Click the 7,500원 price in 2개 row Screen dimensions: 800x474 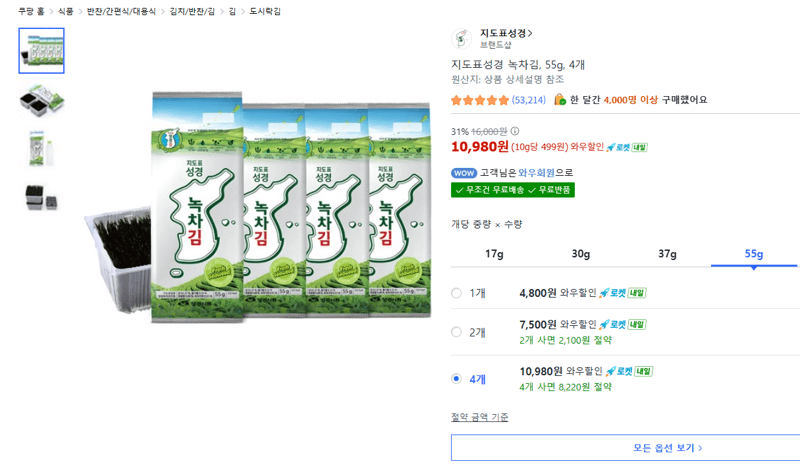[538, 325]
